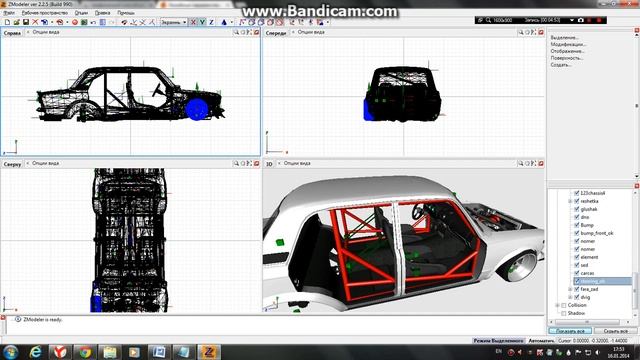Open the Windows Start button
The image size is (640, 360).
pos(11,352)
